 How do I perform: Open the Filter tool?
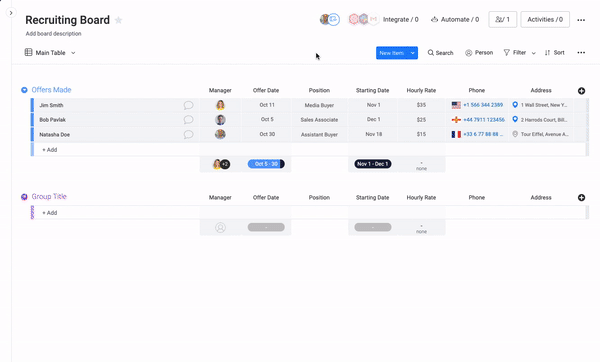[515, 52]
